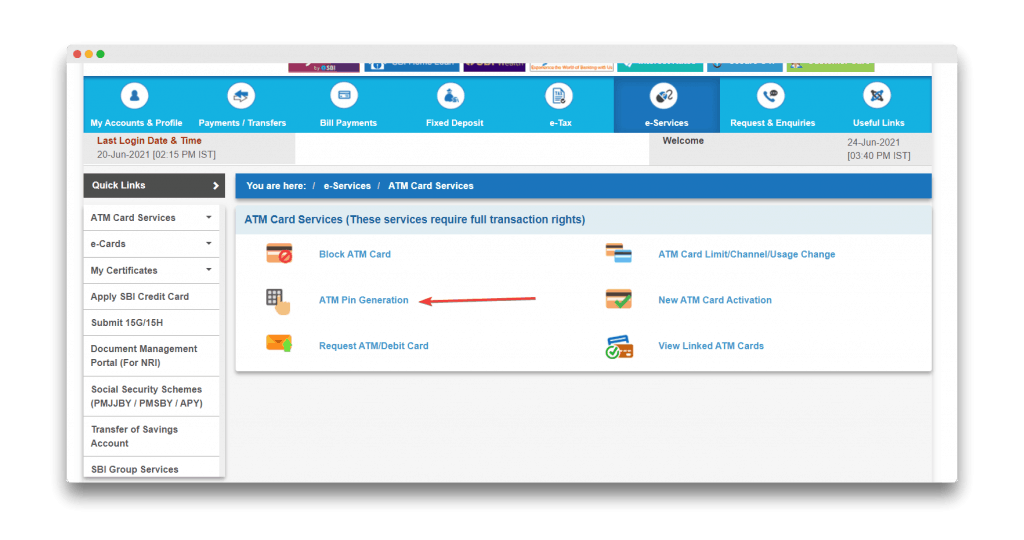Click the New ATM Card Activation icon
1024x540 pixels.
618,299
